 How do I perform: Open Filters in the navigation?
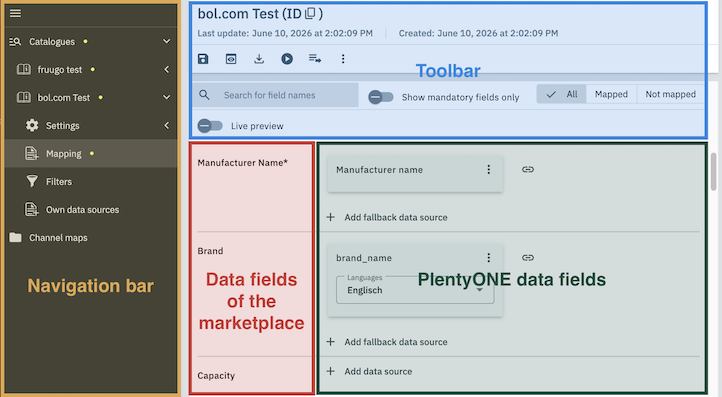[59, 182]
